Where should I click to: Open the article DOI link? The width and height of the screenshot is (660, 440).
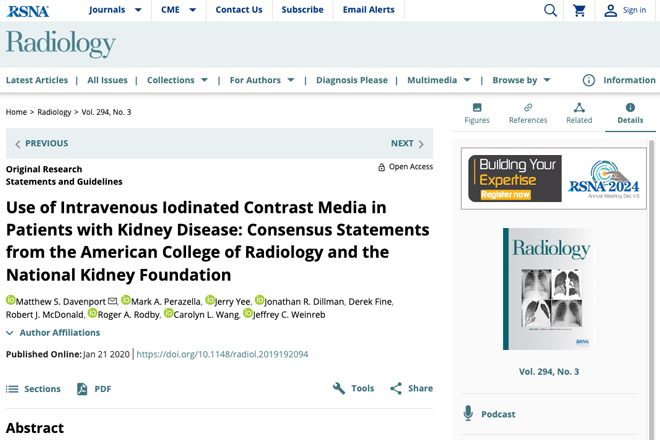pyautogui.click(x=222, y=354)
